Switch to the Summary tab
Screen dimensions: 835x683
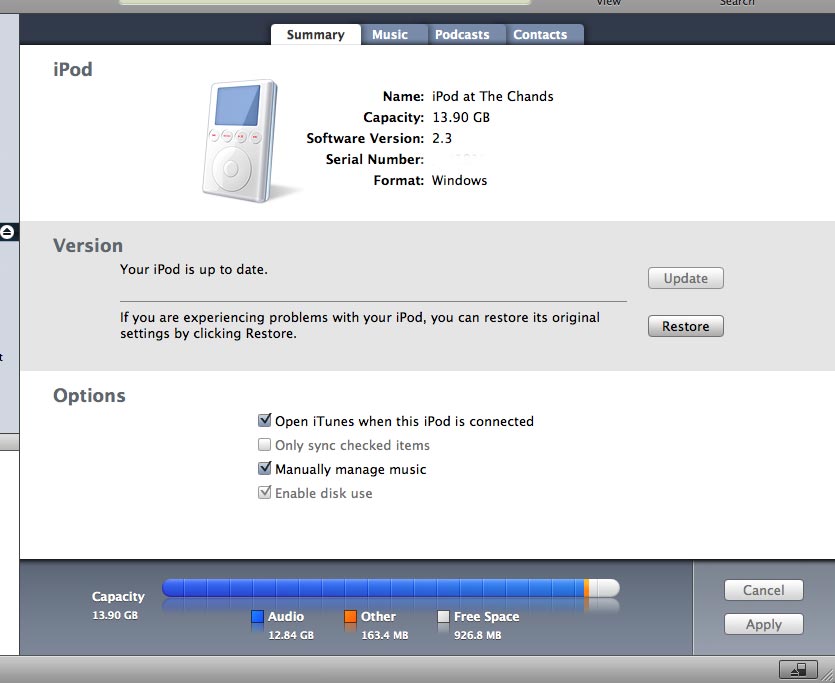pyautogui.click(x=316, y=35)
